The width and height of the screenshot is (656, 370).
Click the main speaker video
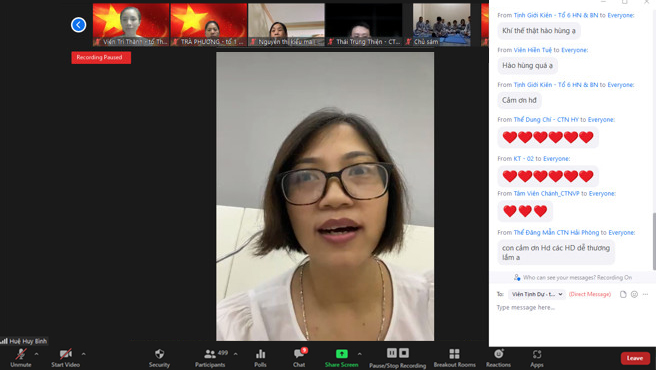point(325,196)
